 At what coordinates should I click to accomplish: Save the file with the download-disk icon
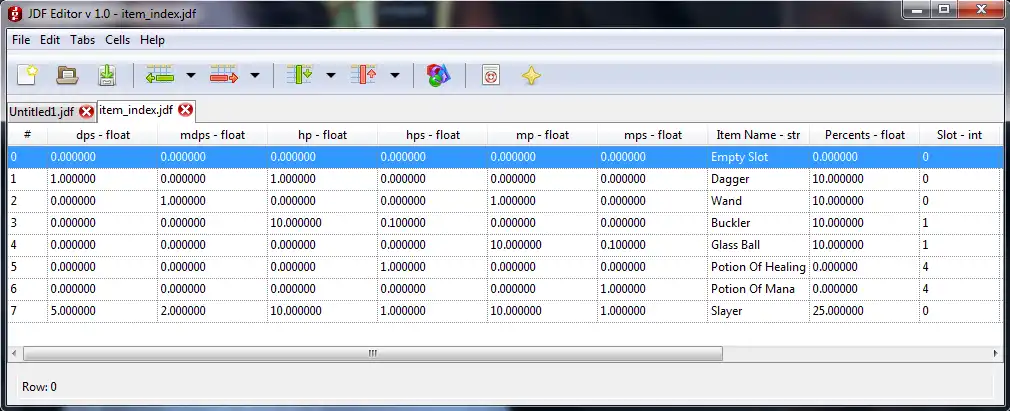pos(107,75)
